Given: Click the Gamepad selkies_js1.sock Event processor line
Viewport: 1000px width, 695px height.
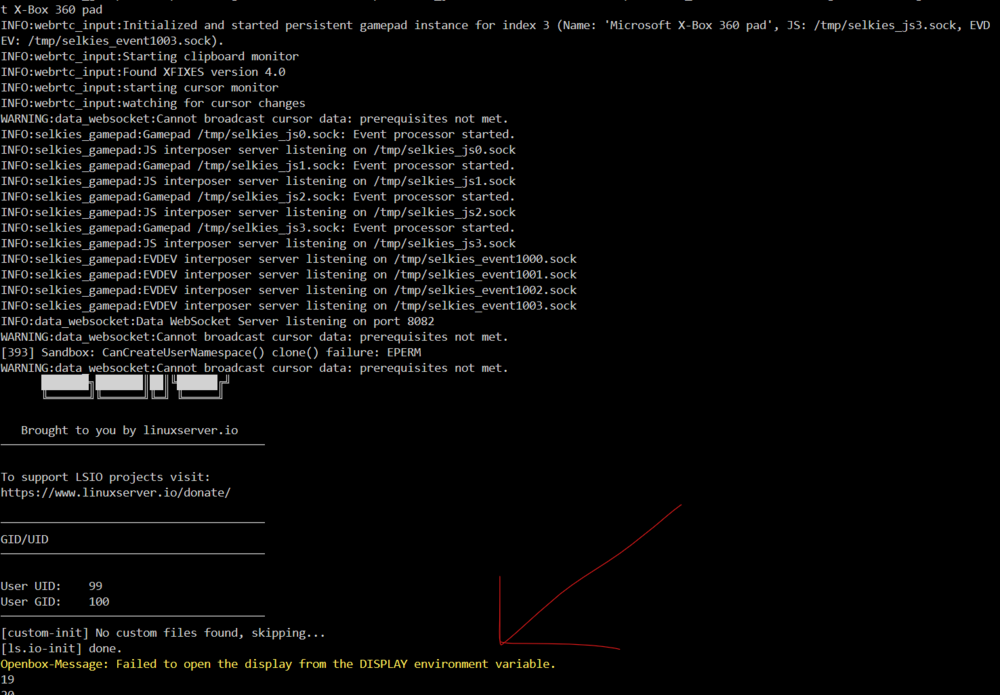Looking at the screenshot, I should pos(258,166).
